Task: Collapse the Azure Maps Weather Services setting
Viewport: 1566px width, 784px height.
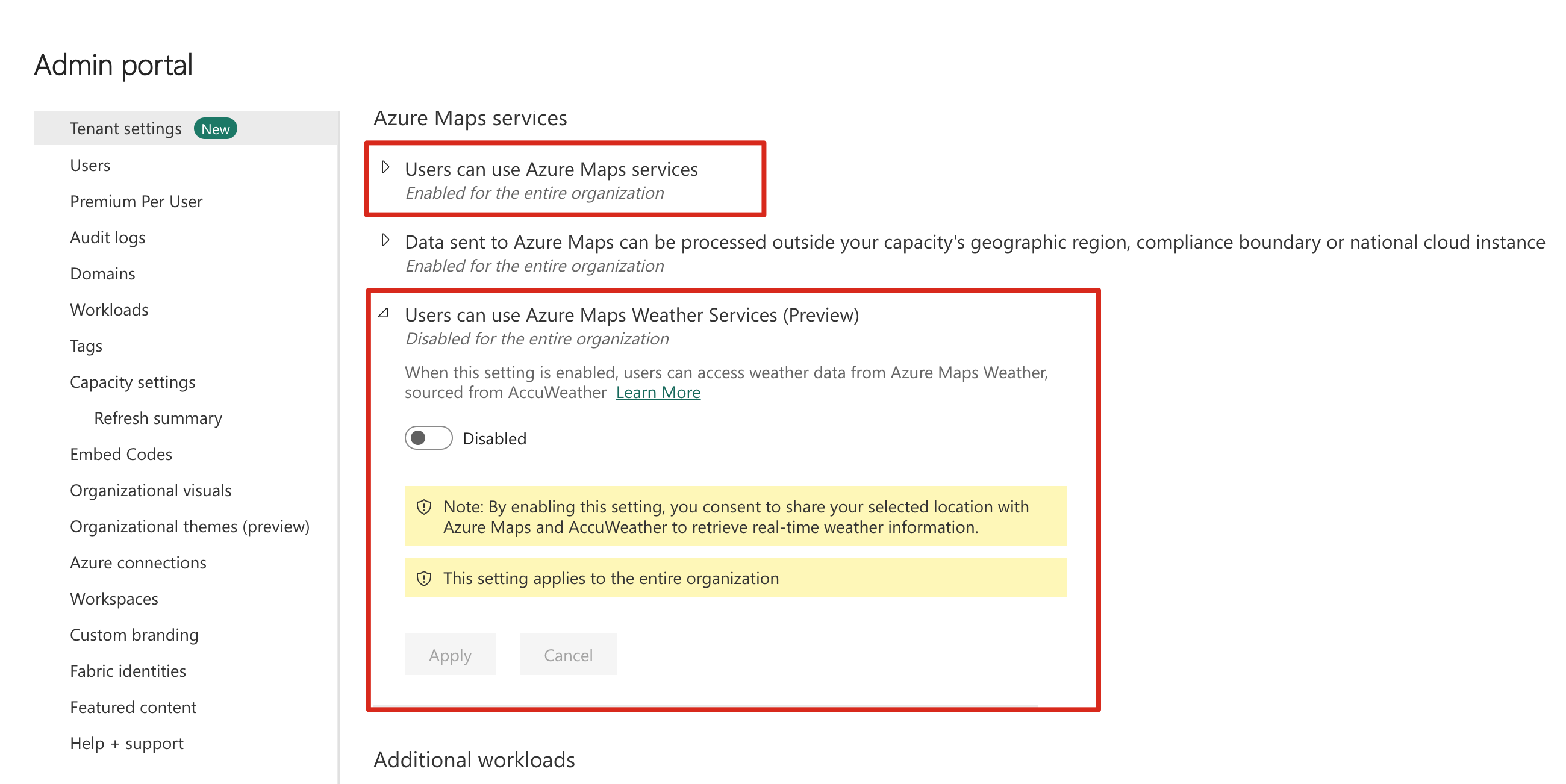Action: [384, 313]
